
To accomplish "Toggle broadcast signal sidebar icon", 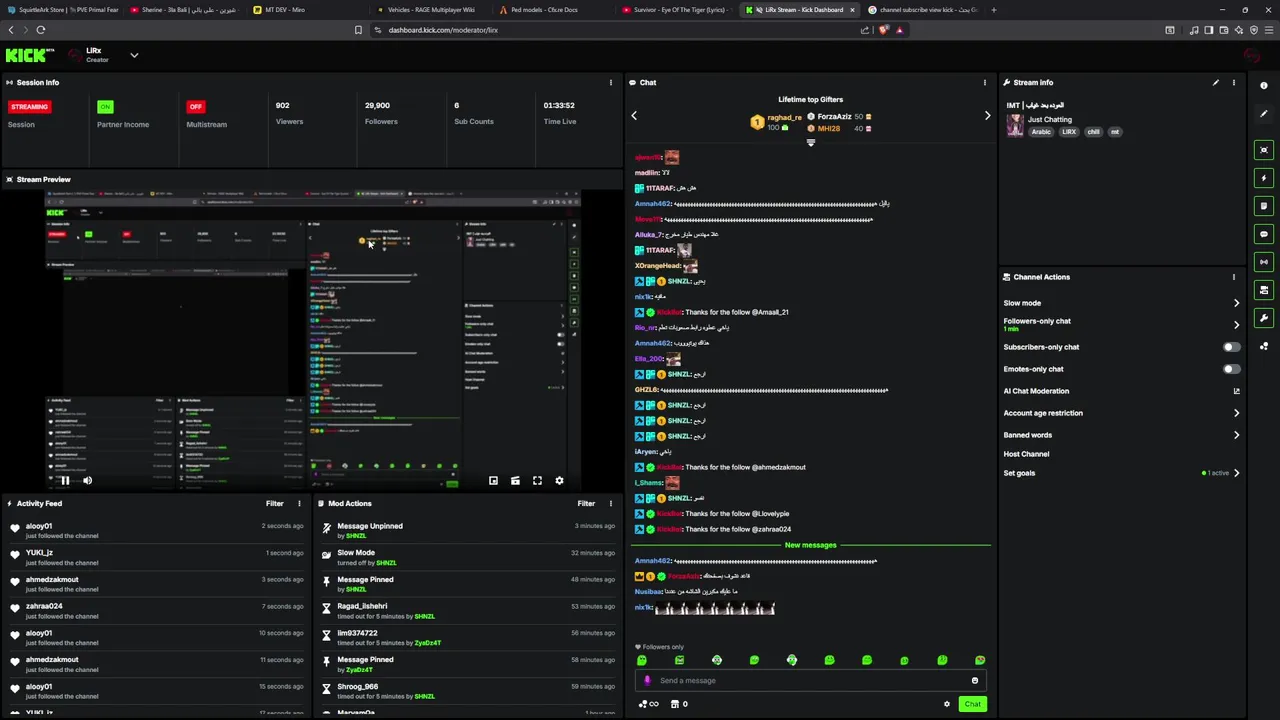I will [1264, 262].
